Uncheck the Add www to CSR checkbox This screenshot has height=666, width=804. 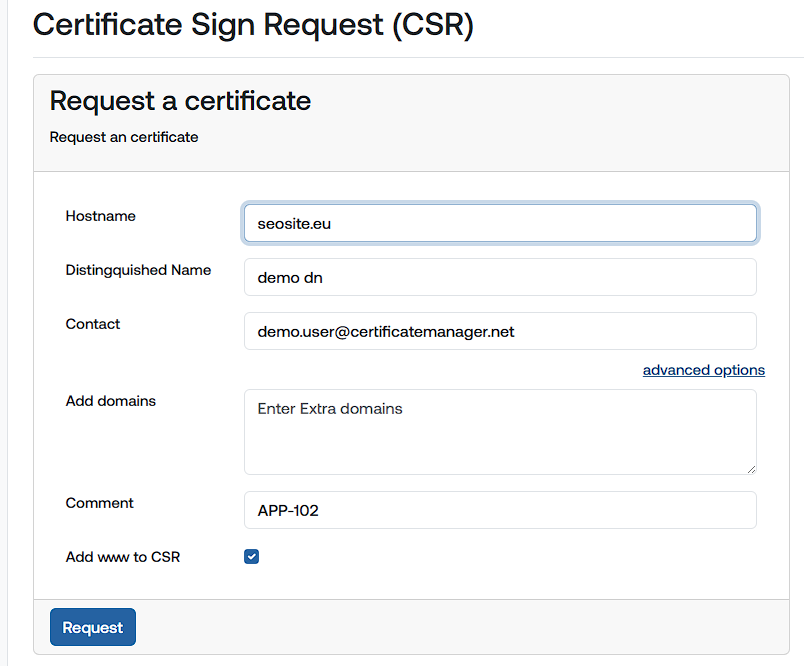252,556
